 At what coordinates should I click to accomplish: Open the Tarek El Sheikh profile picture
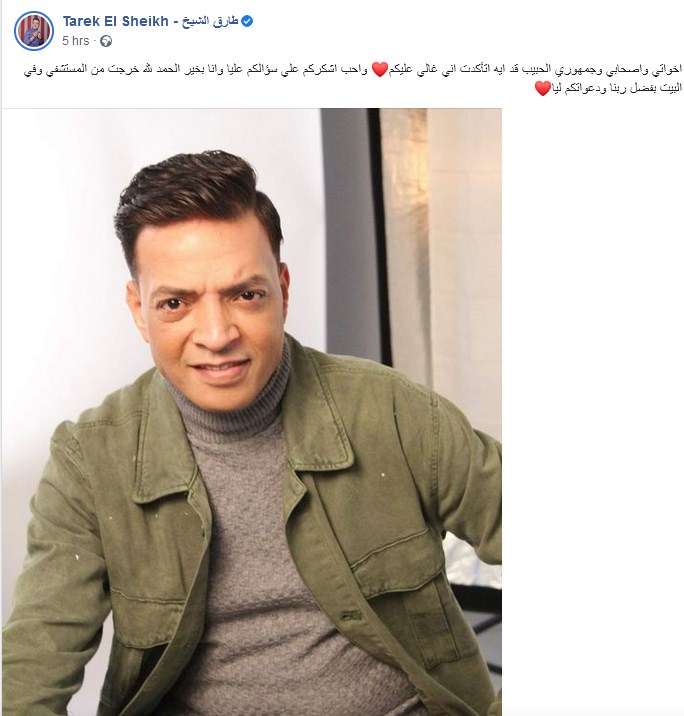pos(34,31)
